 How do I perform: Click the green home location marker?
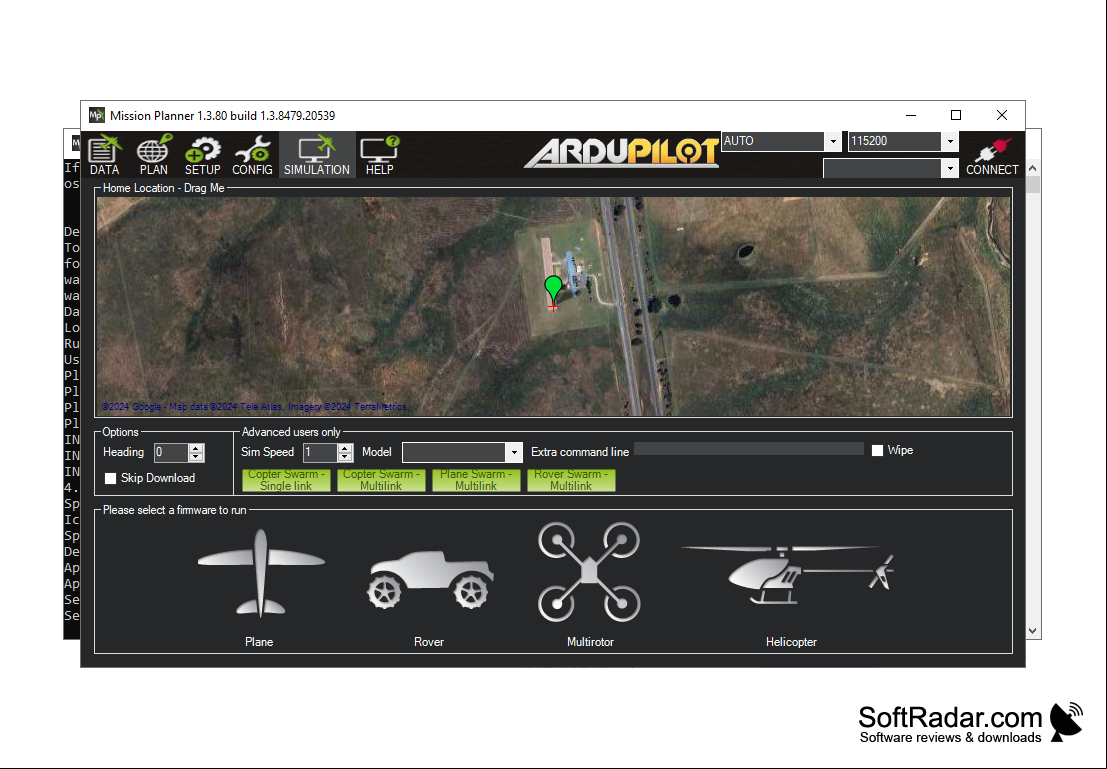tap(554, 291)
